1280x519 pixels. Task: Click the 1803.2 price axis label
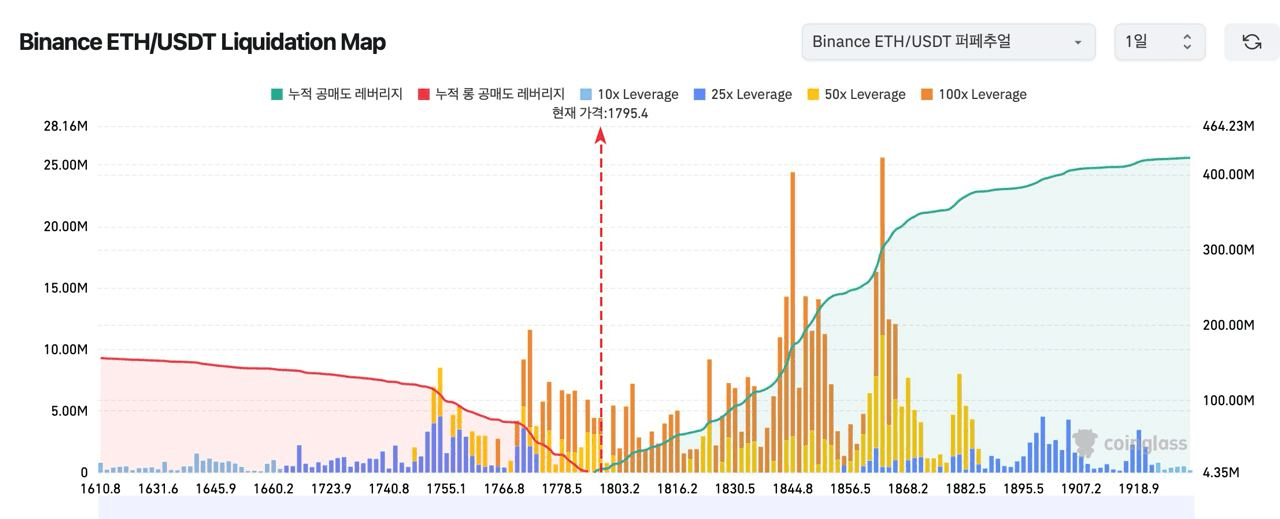[620, 488]
